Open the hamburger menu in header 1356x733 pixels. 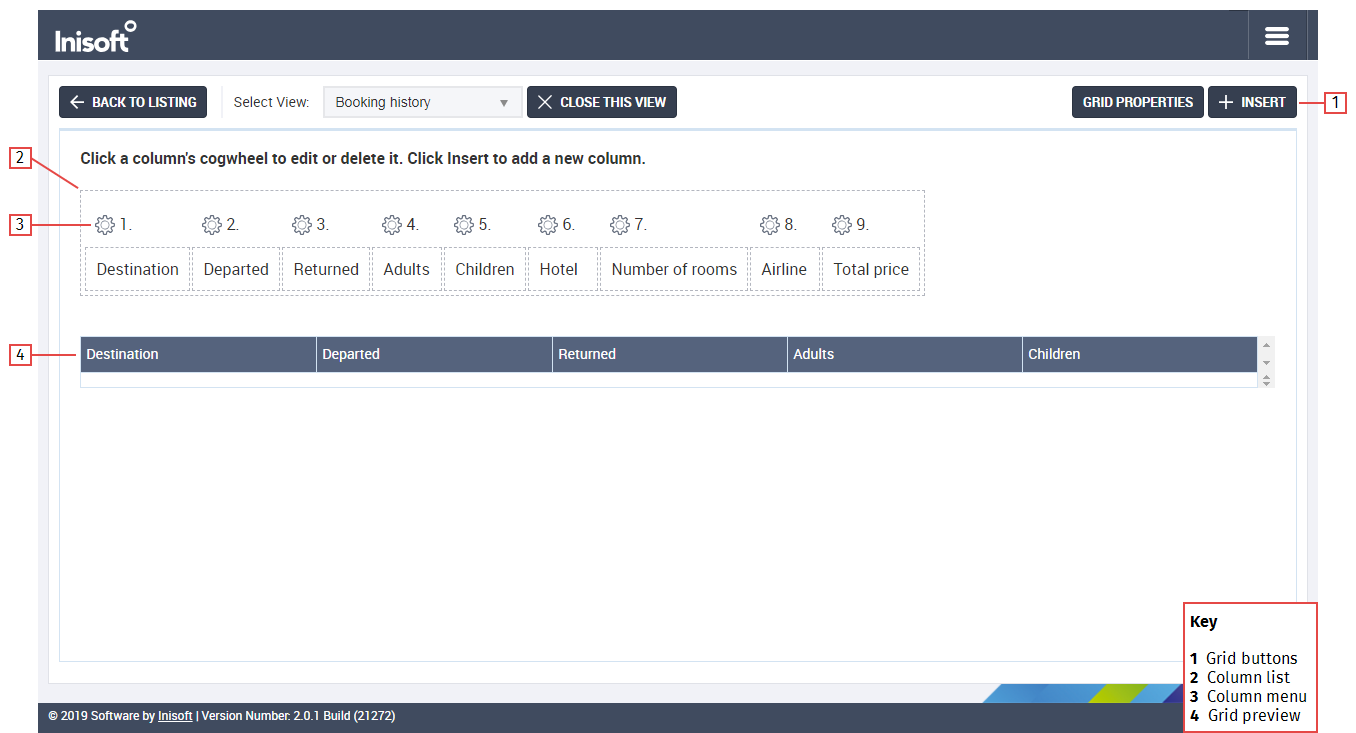(x=1276, y=36)
